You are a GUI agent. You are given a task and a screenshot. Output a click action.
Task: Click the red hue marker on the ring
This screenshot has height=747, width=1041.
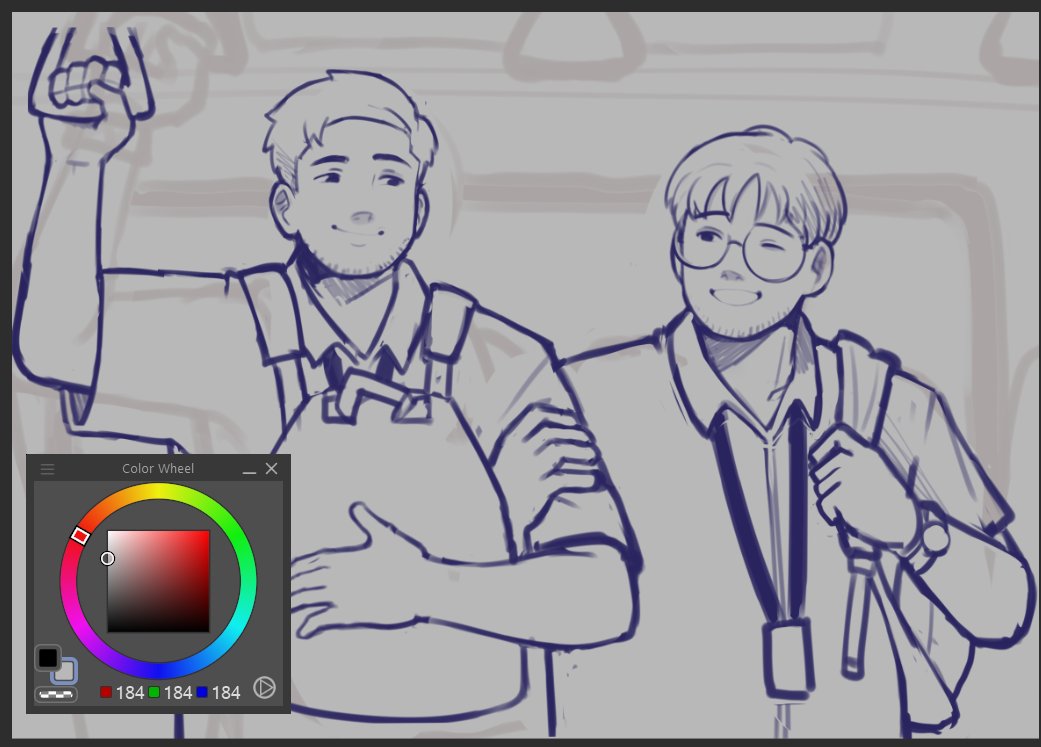(80, 535)
